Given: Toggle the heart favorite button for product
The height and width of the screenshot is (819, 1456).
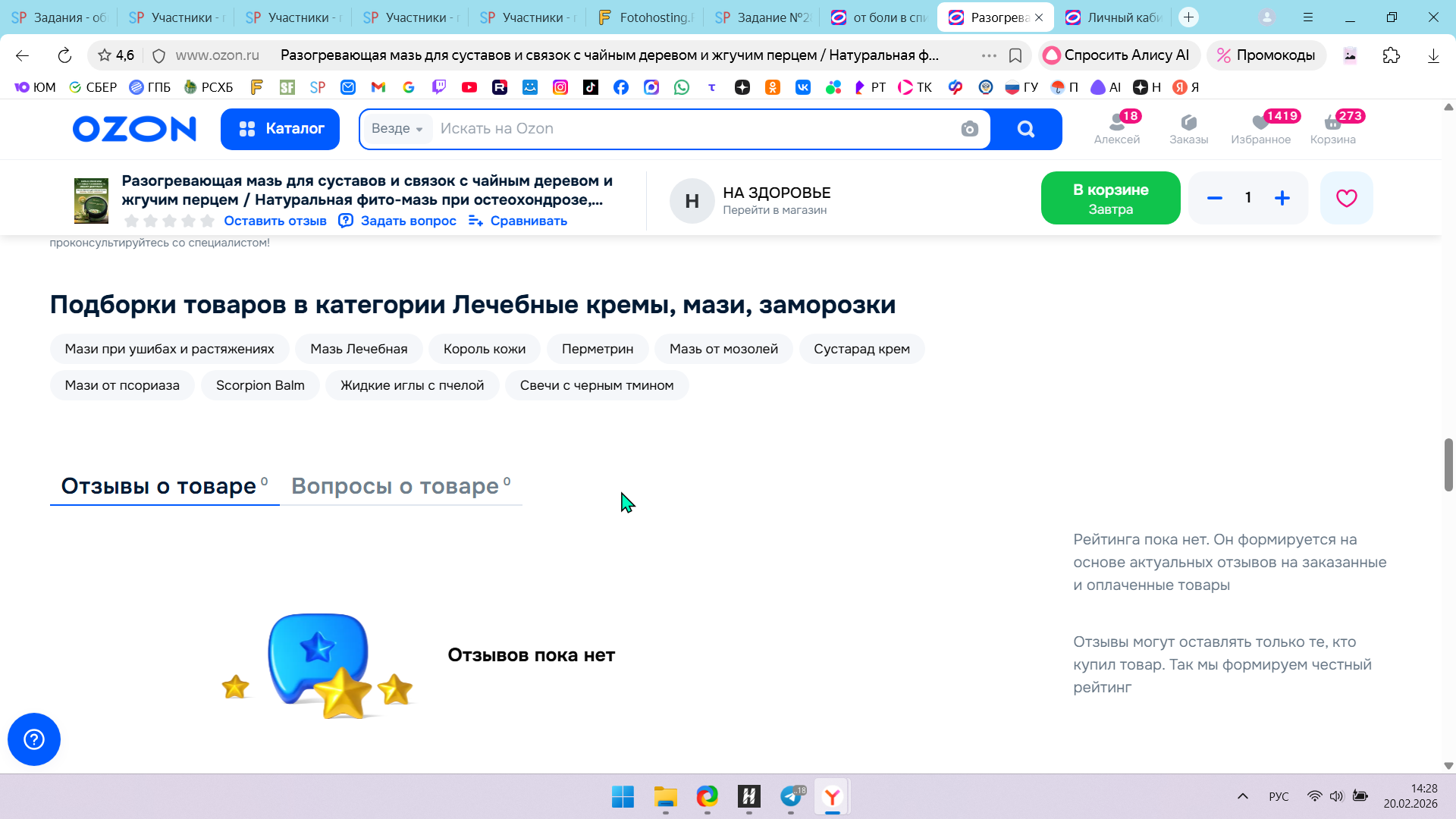Looking at the screenshot, I should coord(1346,198).
